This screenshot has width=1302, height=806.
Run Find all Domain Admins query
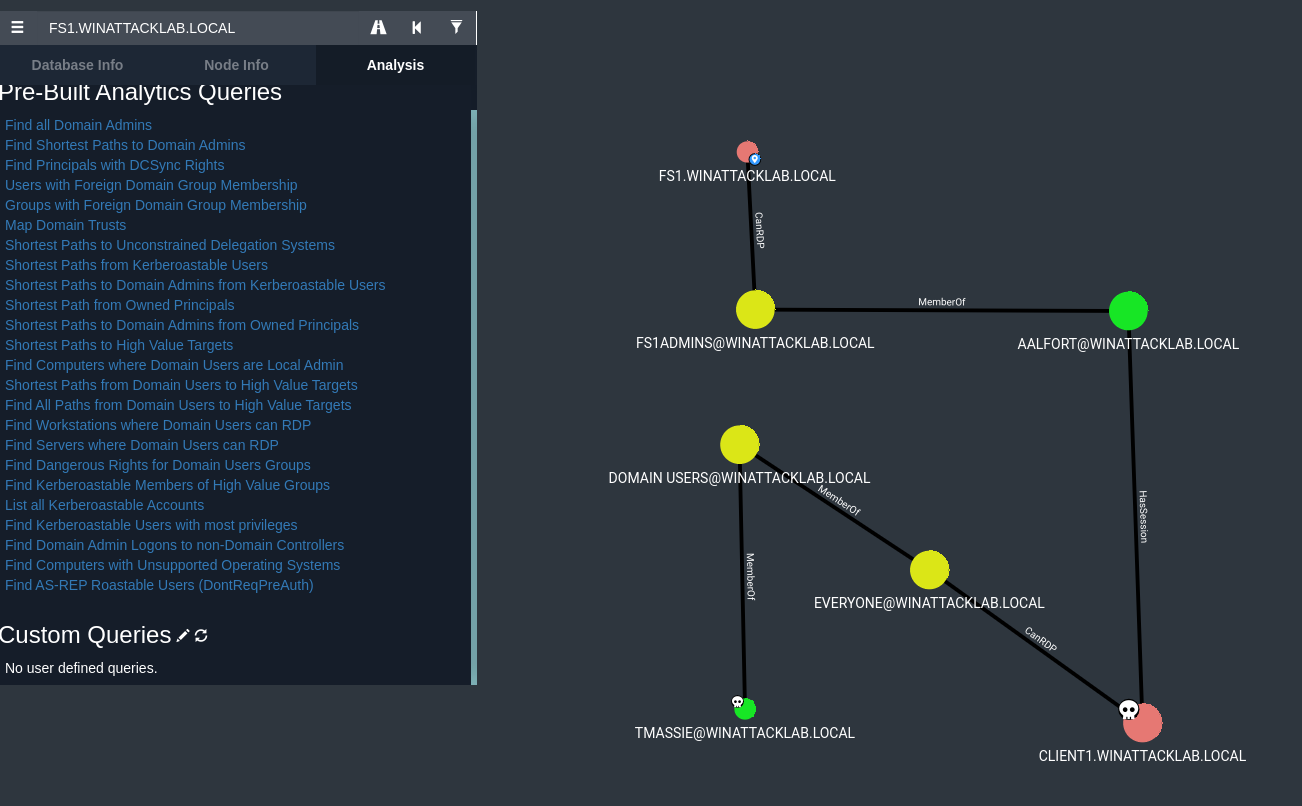(x=78, y=125)
